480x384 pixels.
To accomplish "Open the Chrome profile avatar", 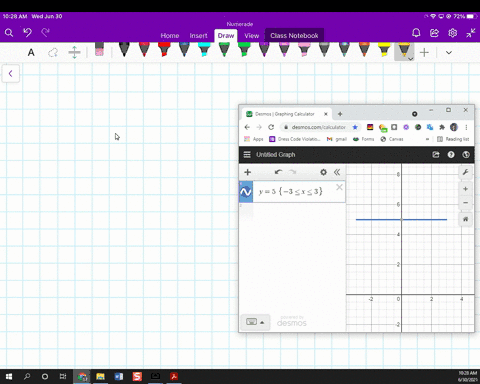I will coord(454,127).
